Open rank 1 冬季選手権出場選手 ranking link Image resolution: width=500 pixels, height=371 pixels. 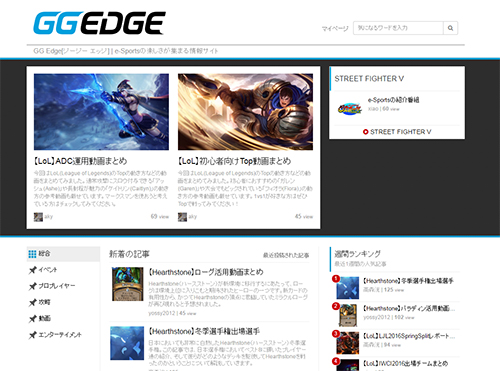tap(408, 281)
